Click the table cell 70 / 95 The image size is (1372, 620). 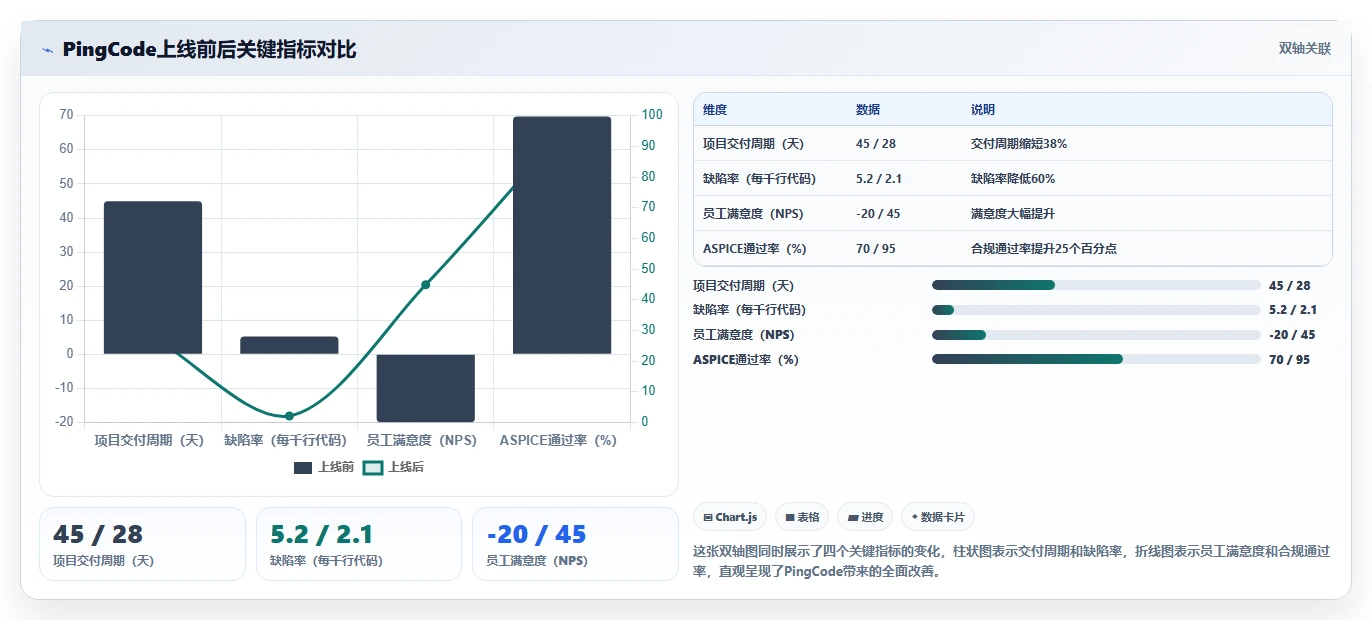click(876, 249)
